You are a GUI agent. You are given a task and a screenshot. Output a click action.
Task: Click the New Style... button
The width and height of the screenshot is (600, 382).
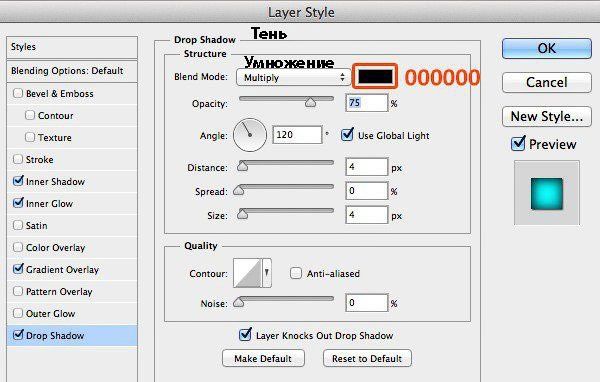(547, 116)
